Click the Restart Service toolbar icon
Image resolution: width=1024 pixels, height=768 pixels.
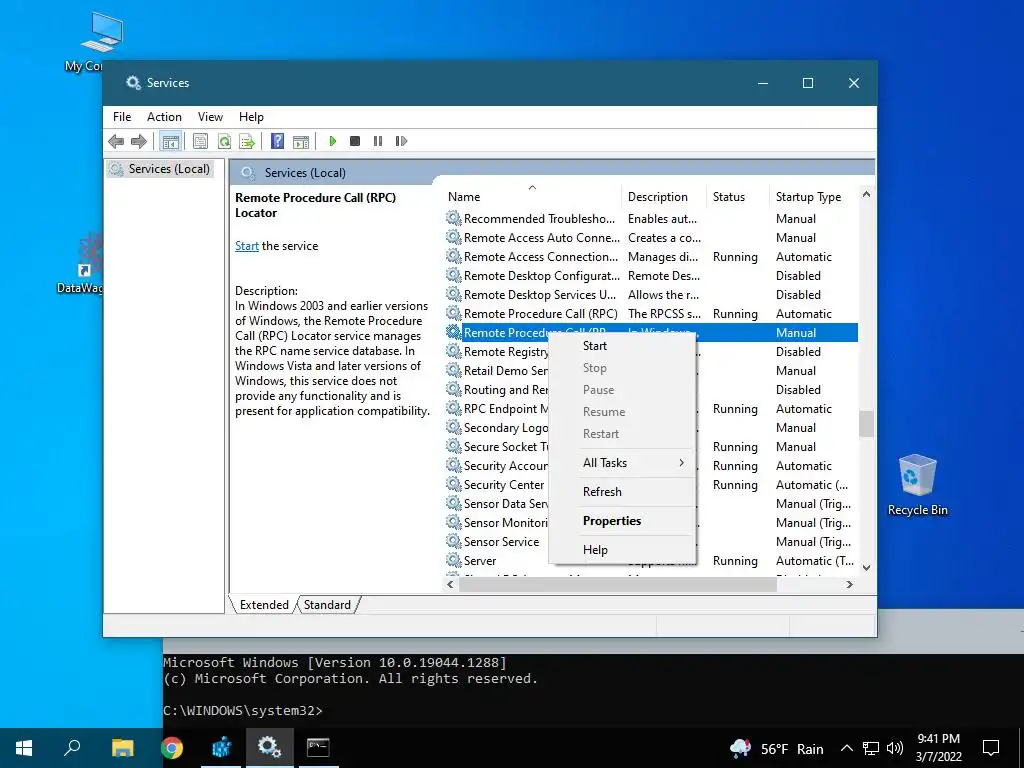point(401,141)
